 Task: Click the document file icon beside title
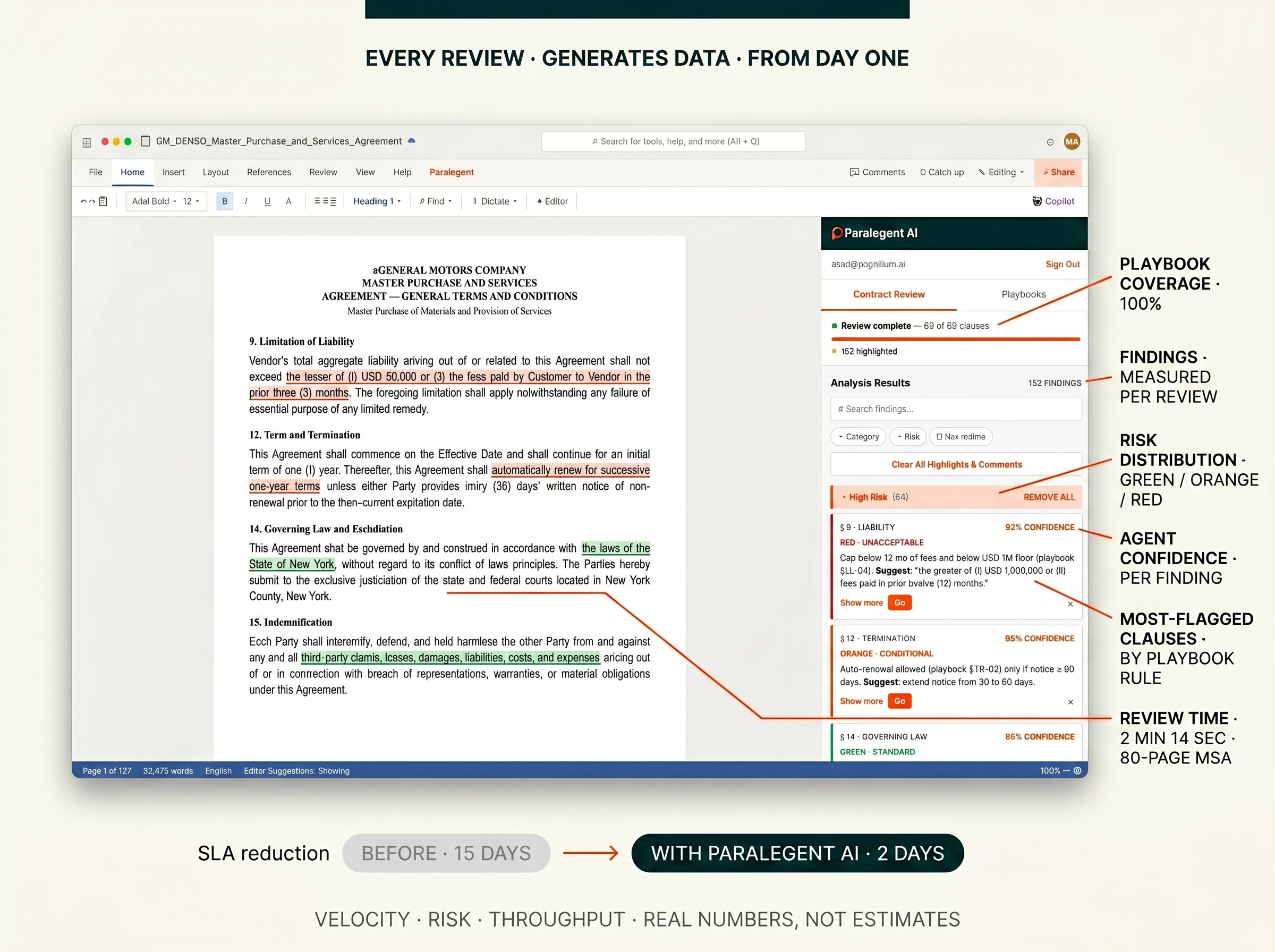point(146,141)
